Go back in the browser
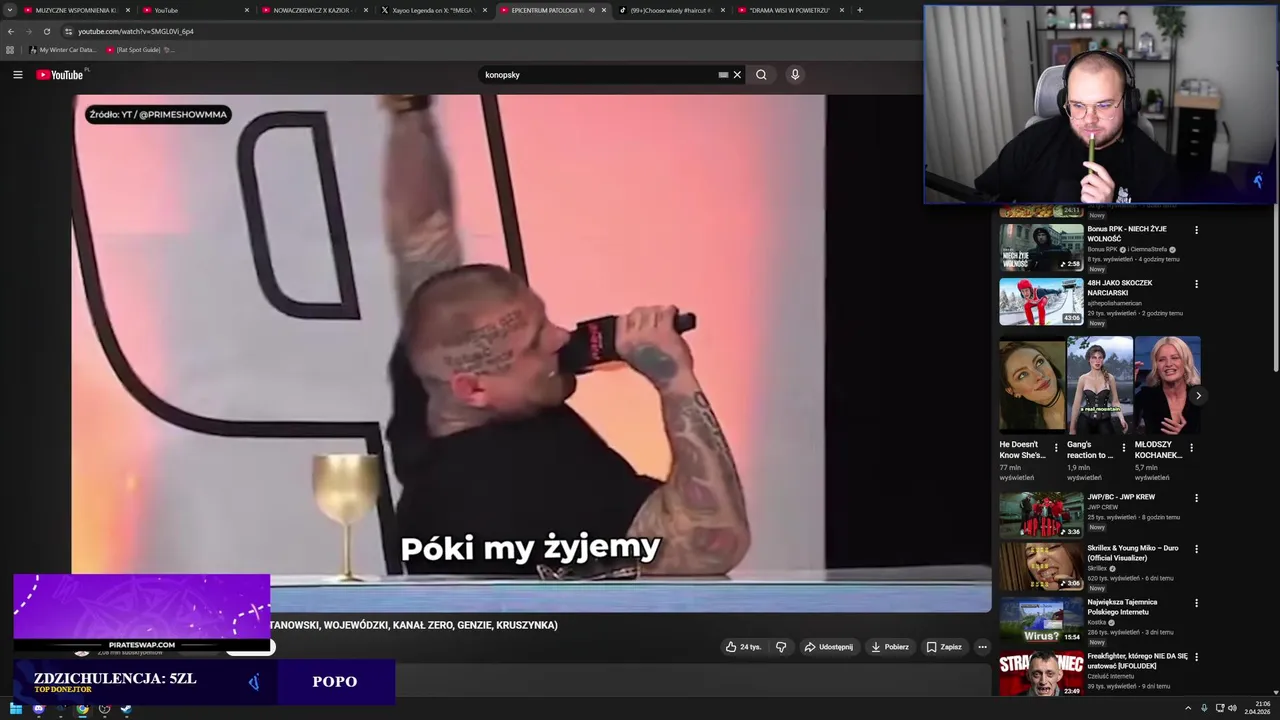 [11, 31]
